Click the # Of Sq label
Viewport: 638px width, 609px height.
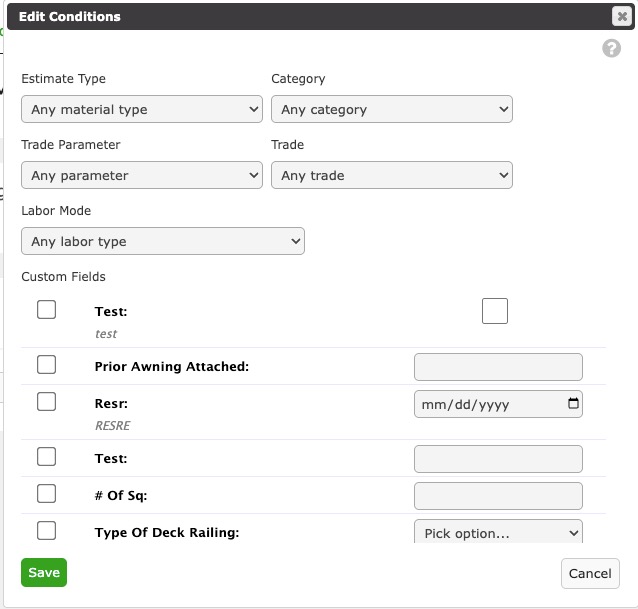[x=121, y=495]
